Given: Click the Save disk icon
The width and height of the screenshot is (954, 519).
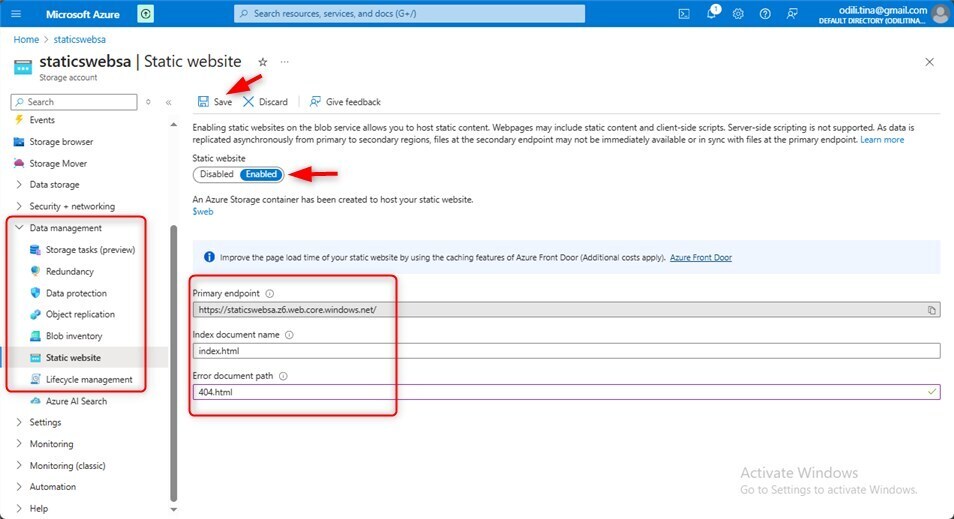Looking at the screenshot, I should (x=203, y=102).
